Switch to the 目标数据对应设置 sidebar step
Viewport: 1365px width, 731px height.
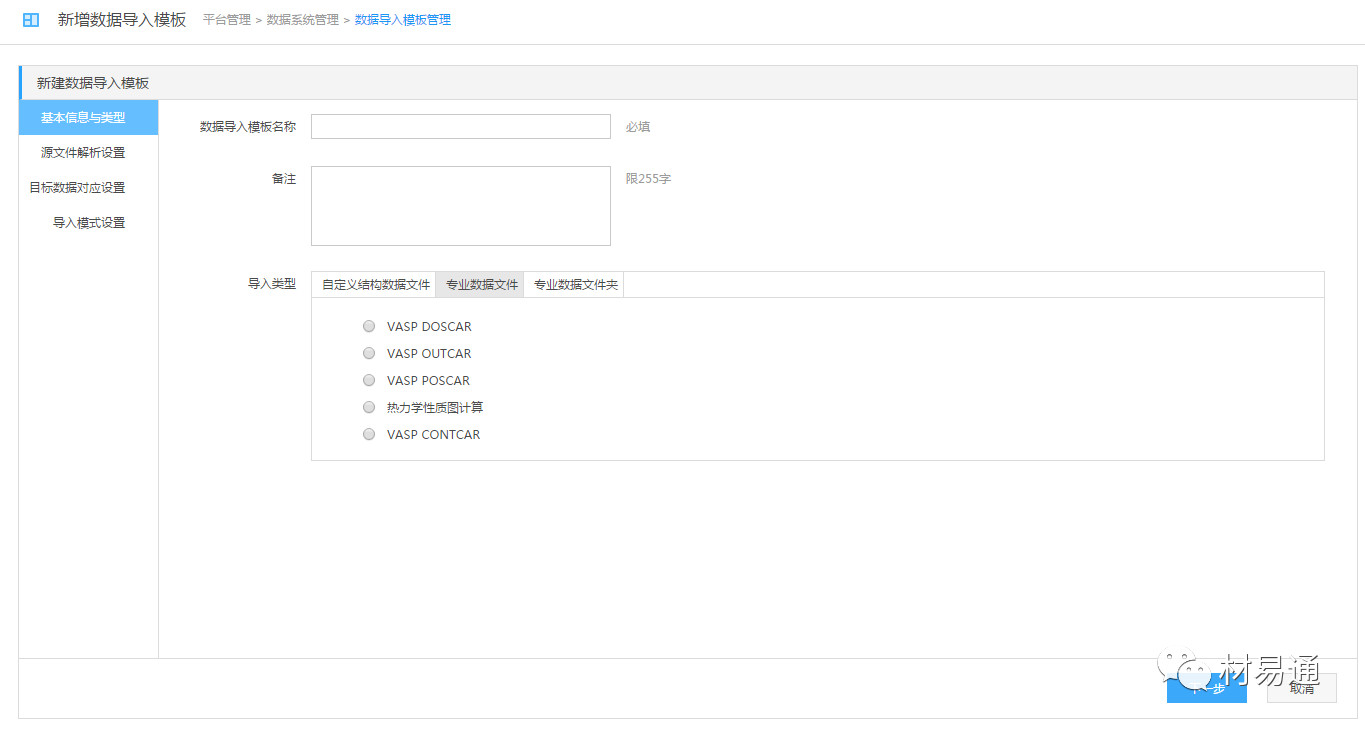point(78,188)
